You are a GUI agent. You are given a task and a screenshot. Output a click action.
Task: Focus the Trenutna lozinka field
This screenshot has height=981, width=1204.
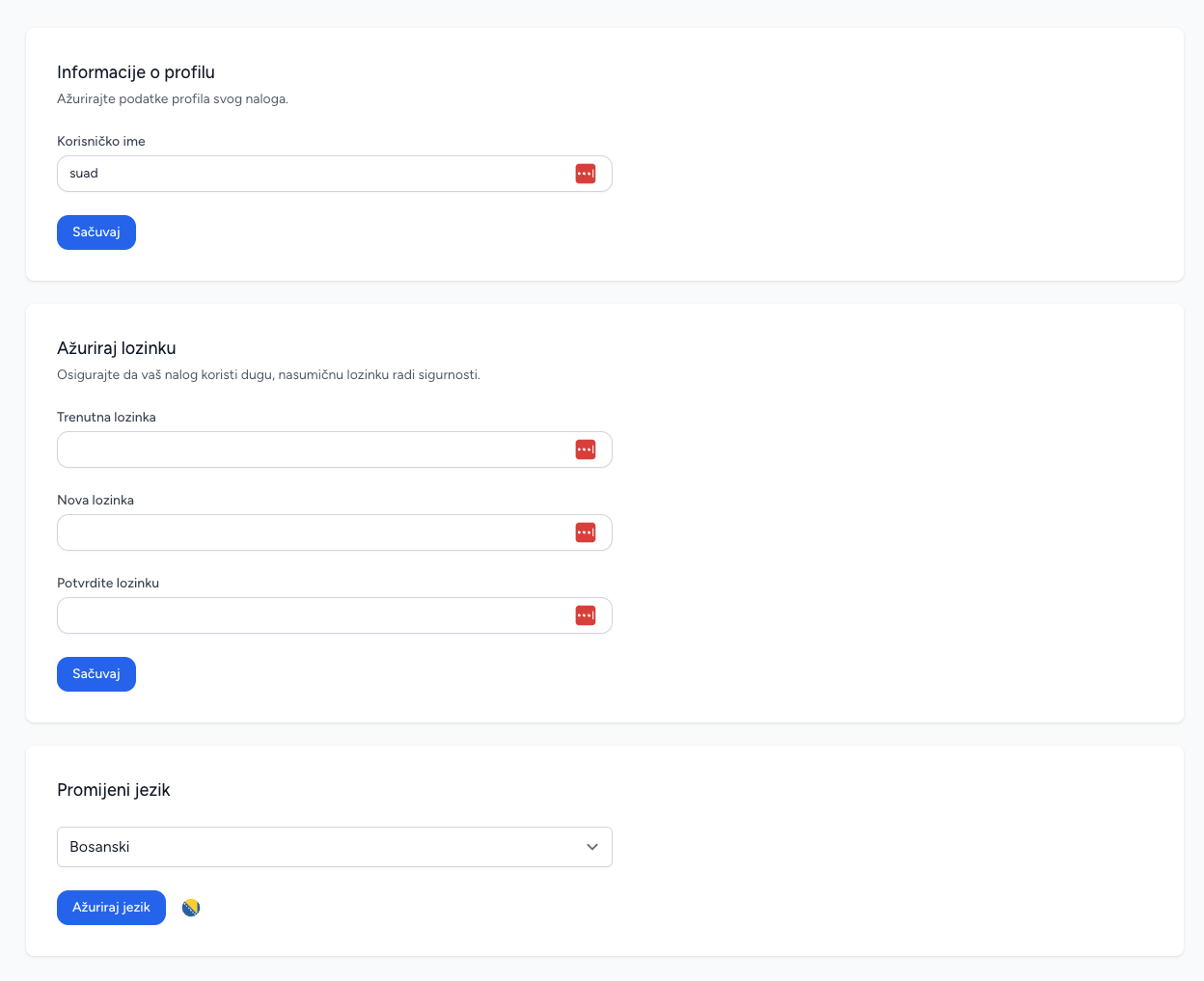335,450
